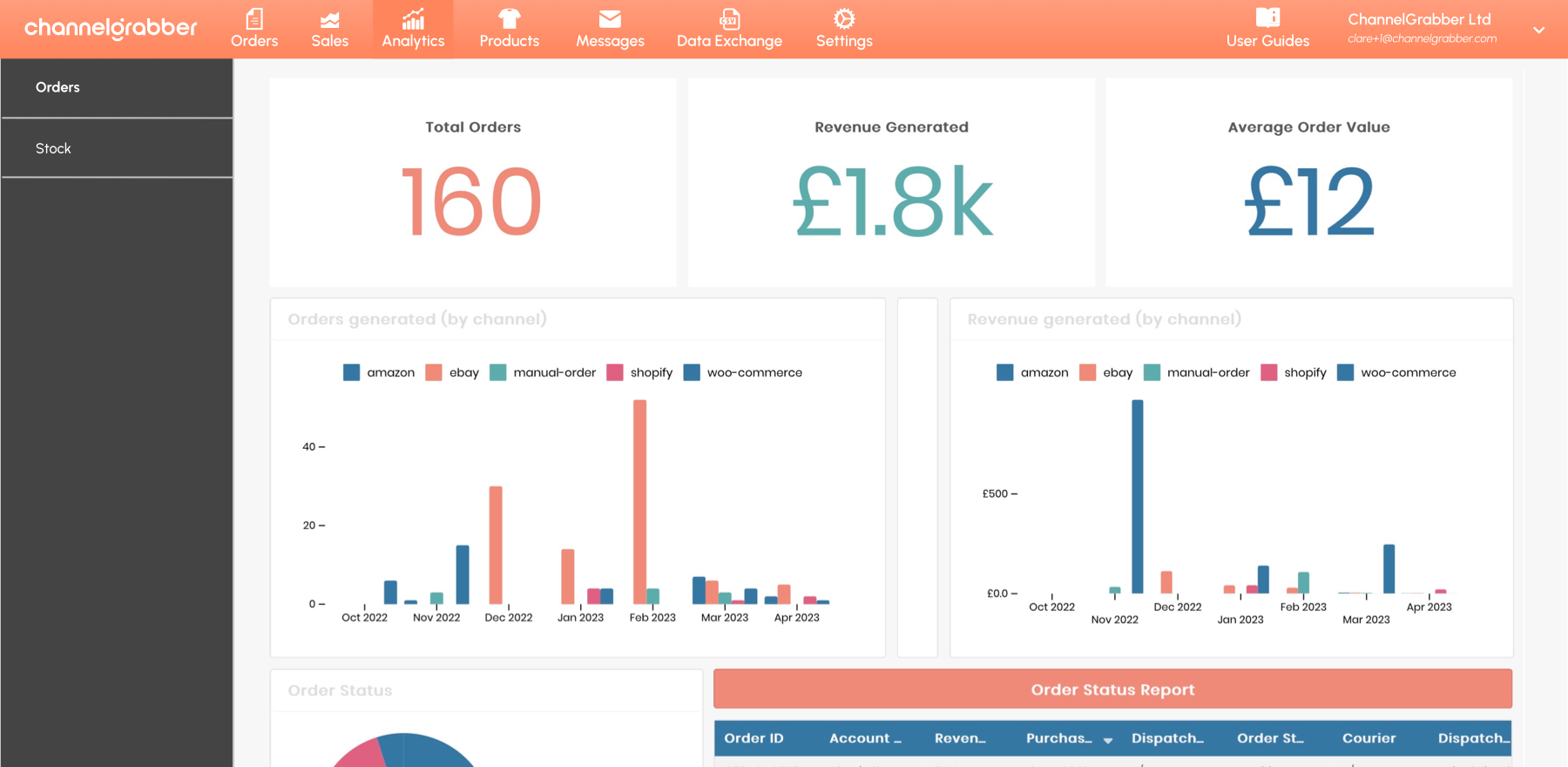The image size is (1568, 767).
Task: Sort by the Purchase column arrow
Action: [1108, 740]
